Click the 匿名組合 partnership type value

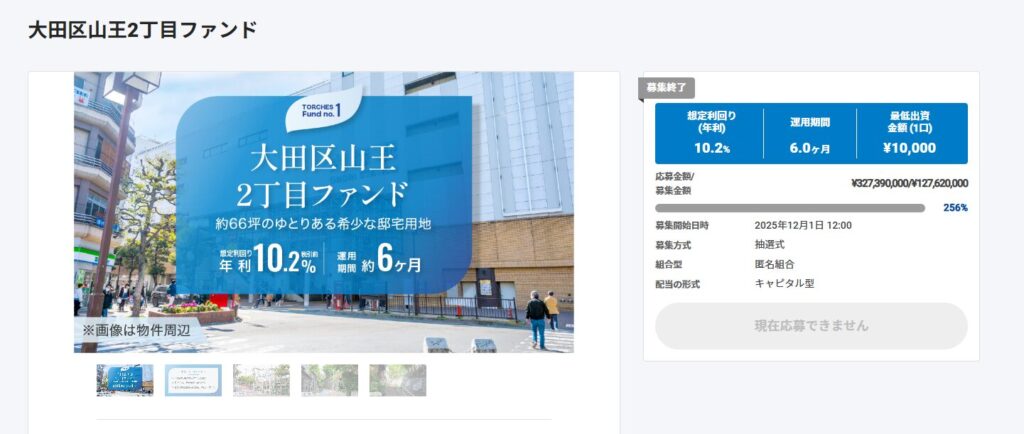click(x=775, y=265)
